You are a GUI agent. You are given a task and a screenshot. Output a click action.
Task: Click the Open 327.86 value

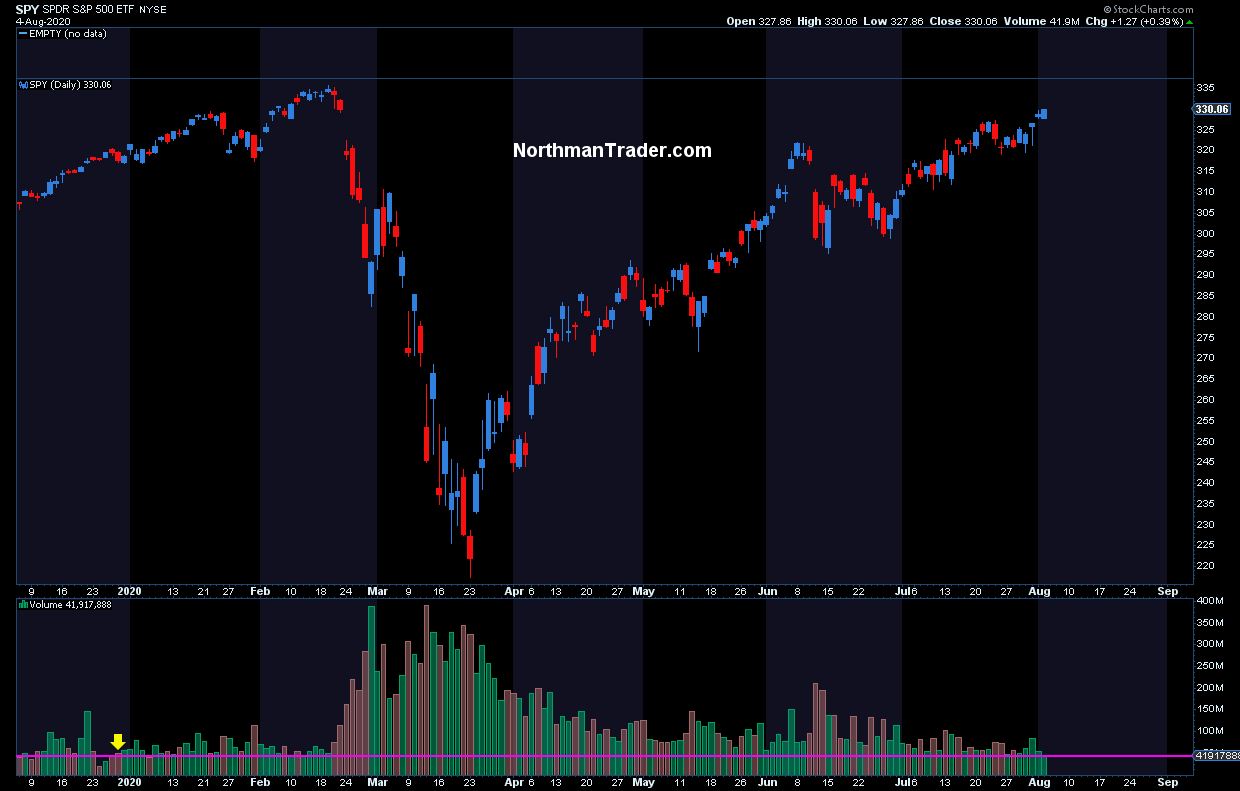tap(758, 21)
